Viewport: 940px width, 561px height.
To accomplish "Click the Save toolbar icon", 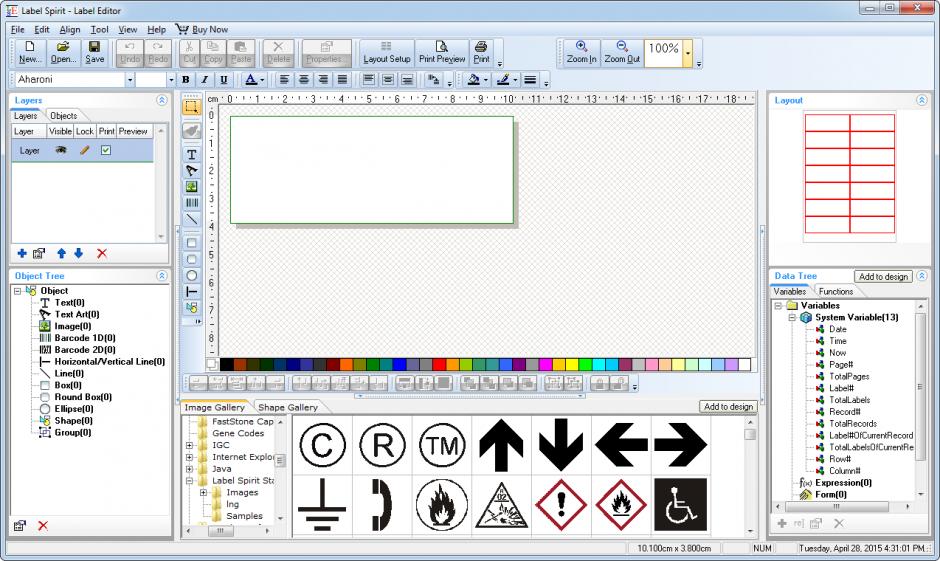I will click(95, 53).
